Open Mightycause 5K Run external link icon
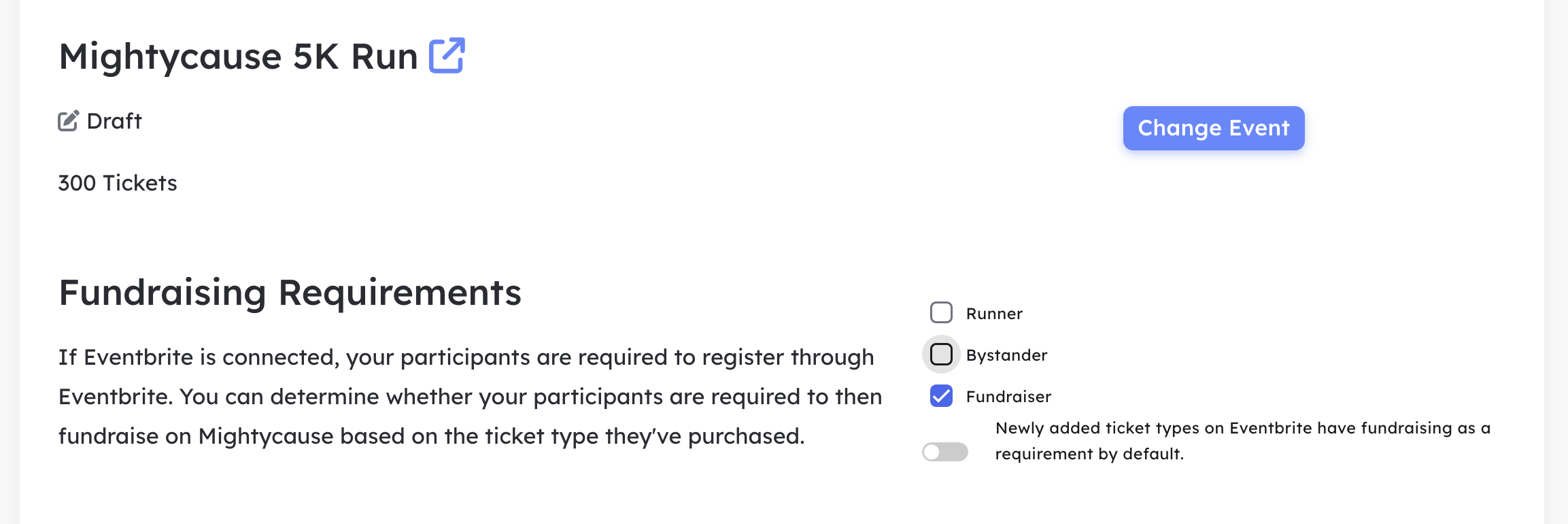The height and width of the screenshot is (524, 1568). point(447,55)
